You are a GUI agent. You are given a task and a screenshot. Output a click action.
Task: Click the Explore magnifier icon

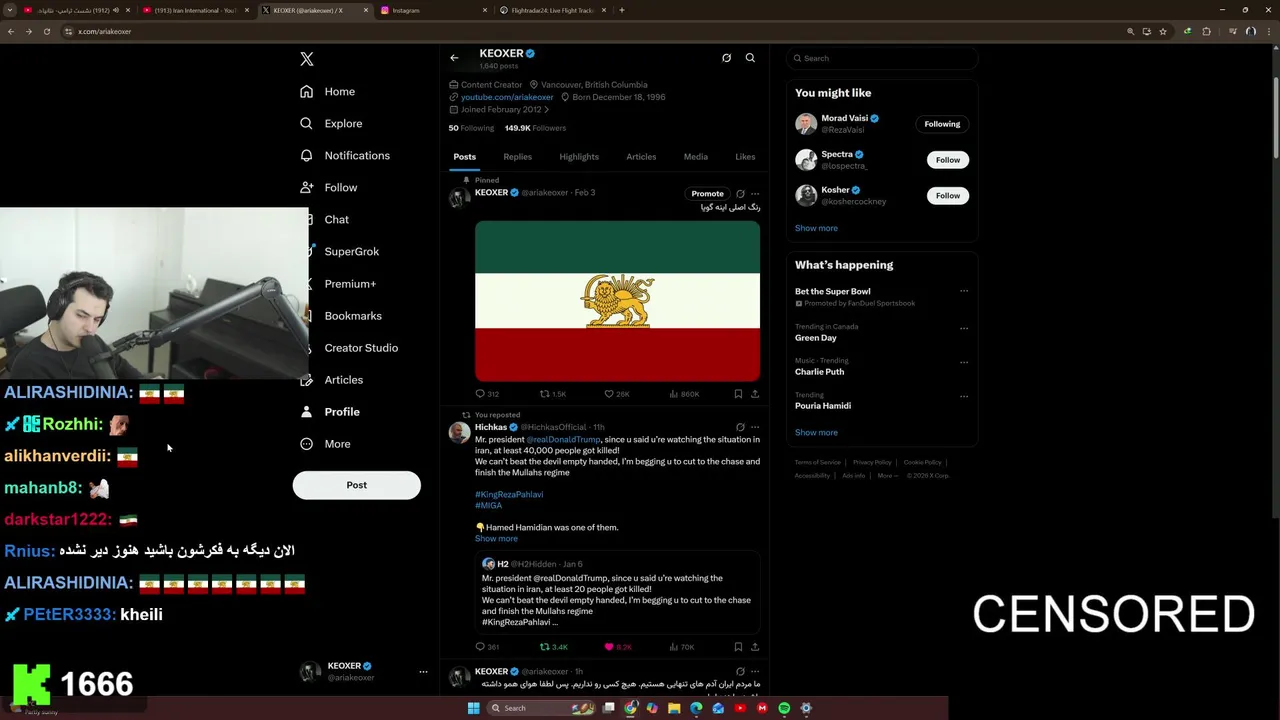click(306, 123)
